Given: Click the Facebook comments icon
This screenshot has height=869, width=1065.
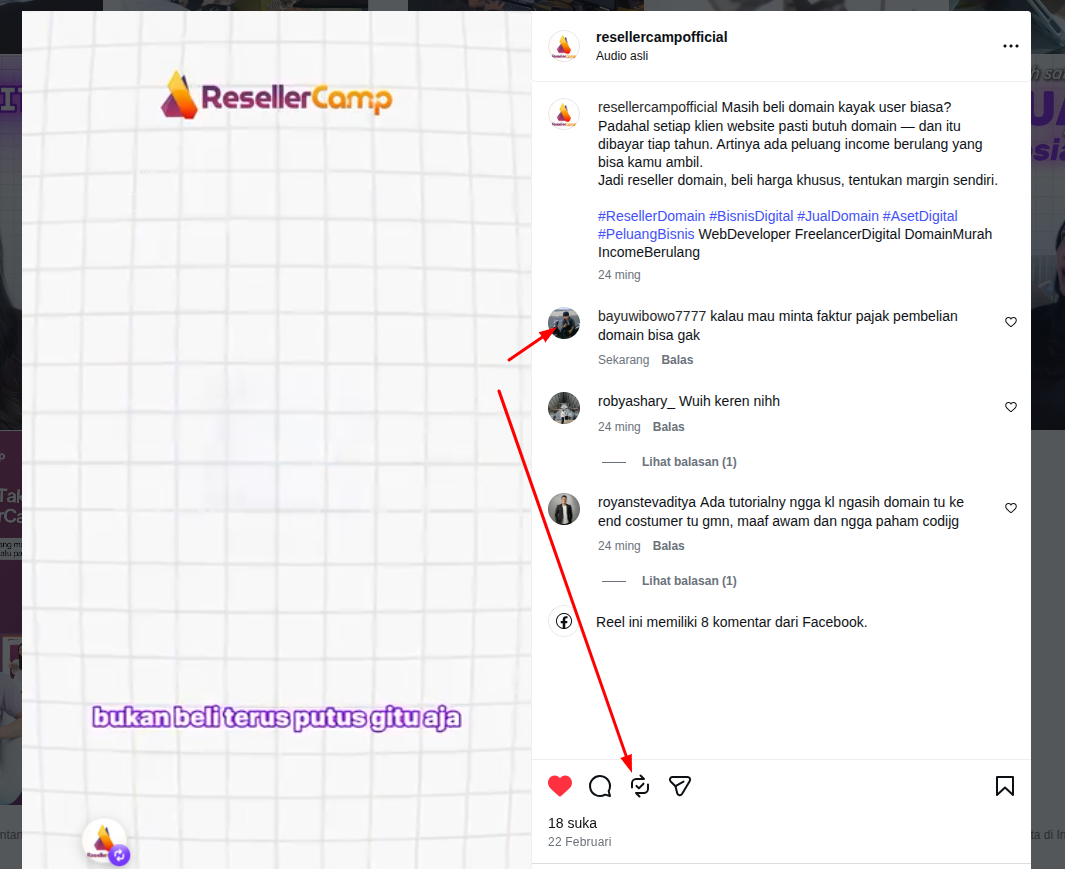Looking at the screenshot, I should pyautogui.click(x=564, y=621).
